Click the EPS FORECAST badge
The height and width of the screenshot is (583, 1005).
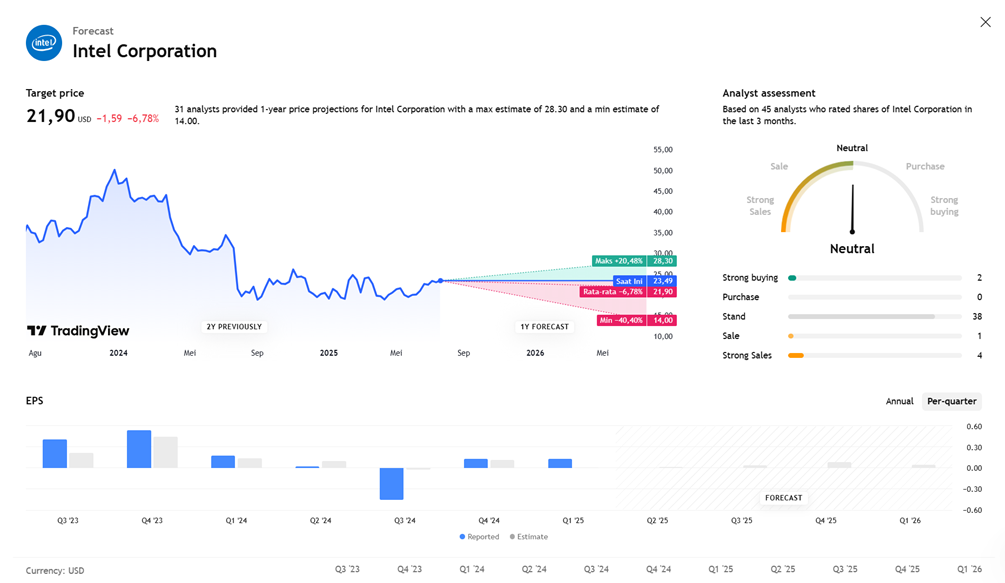tap(783, 498)
